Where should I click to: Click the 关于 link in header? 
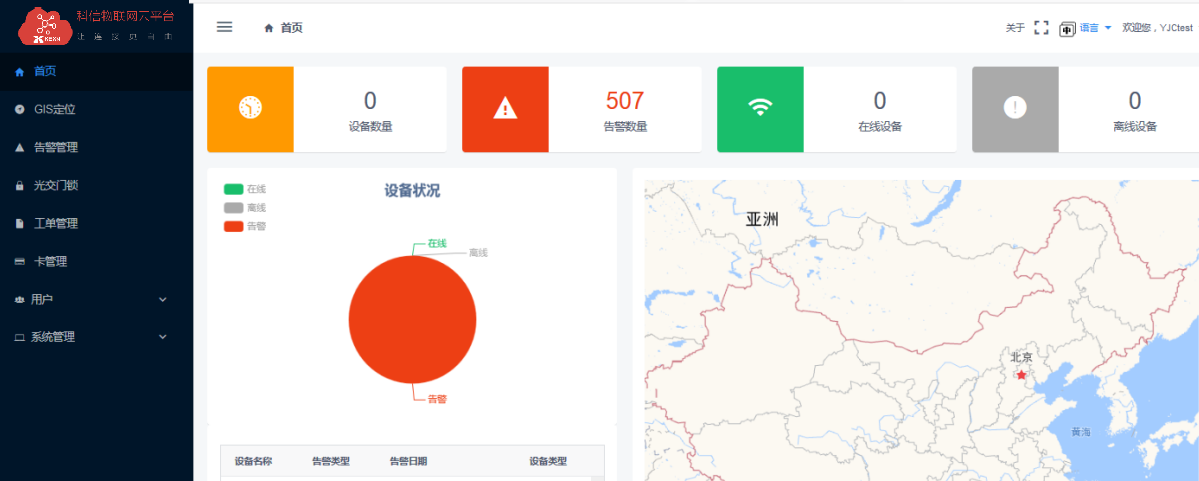pos(1015,28)
